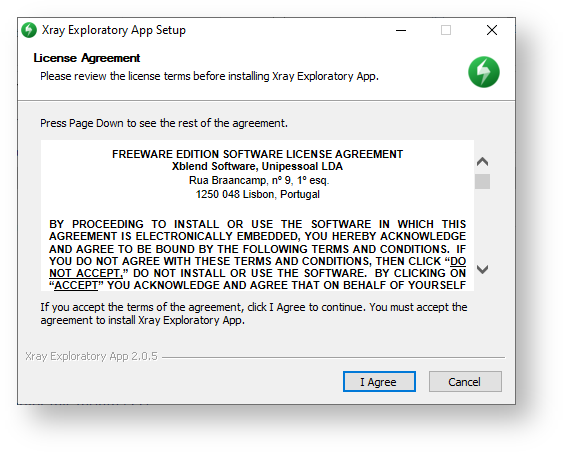Minimize the setup window

[x=401, y=30]
